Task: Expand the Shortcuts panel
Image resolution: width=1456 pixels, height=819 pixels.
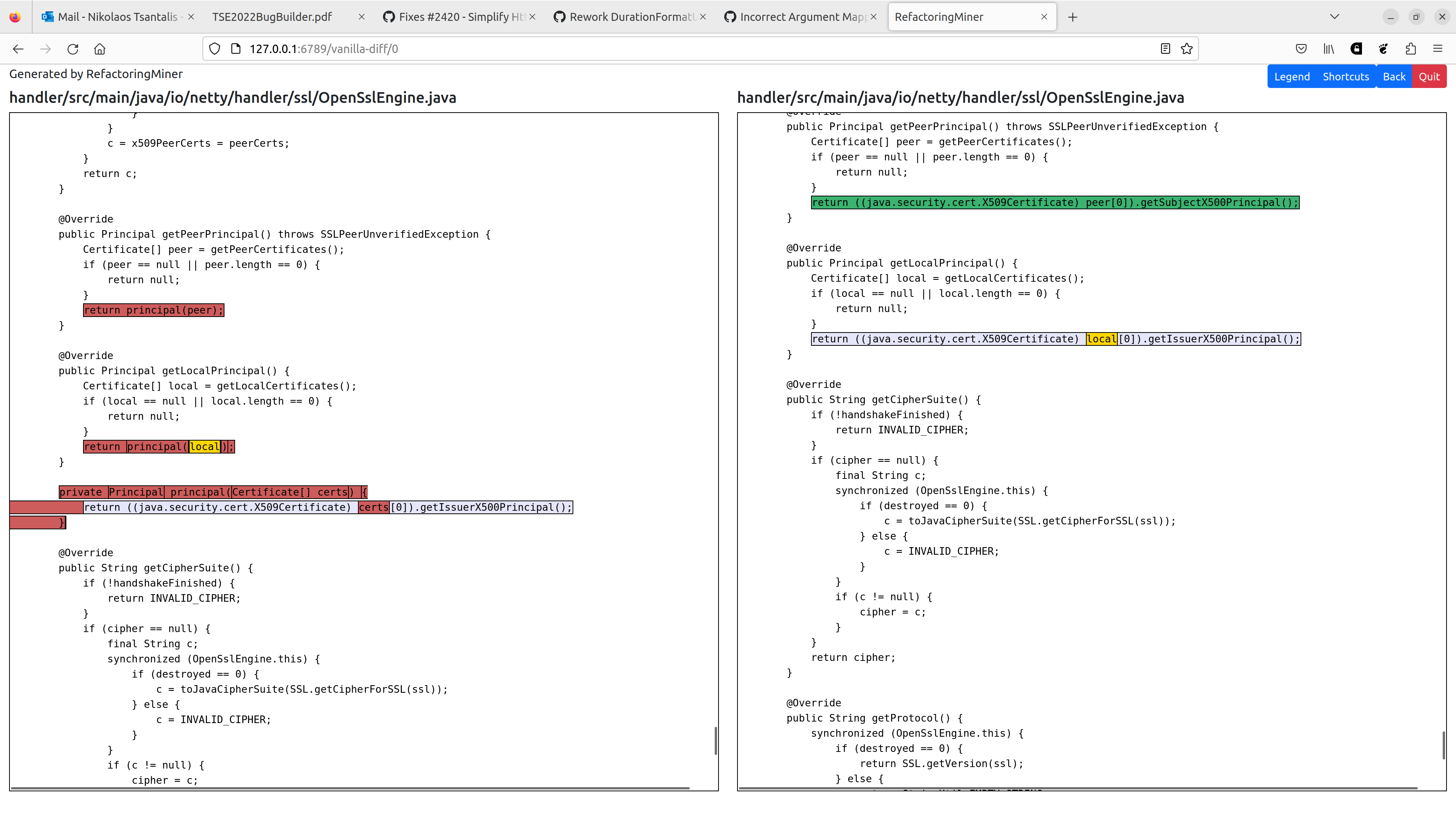Action: point(1346,76)
